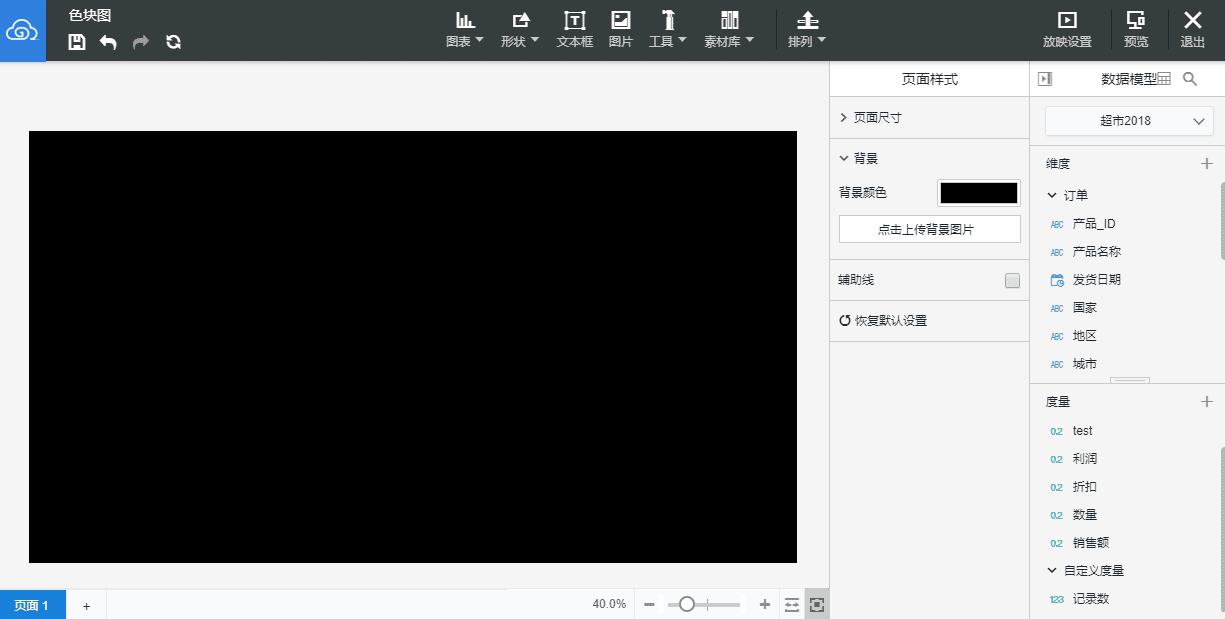1225x619 pixels.
Task: Click 恢复默认设置 restore defaults
Action: pos(883,321)
